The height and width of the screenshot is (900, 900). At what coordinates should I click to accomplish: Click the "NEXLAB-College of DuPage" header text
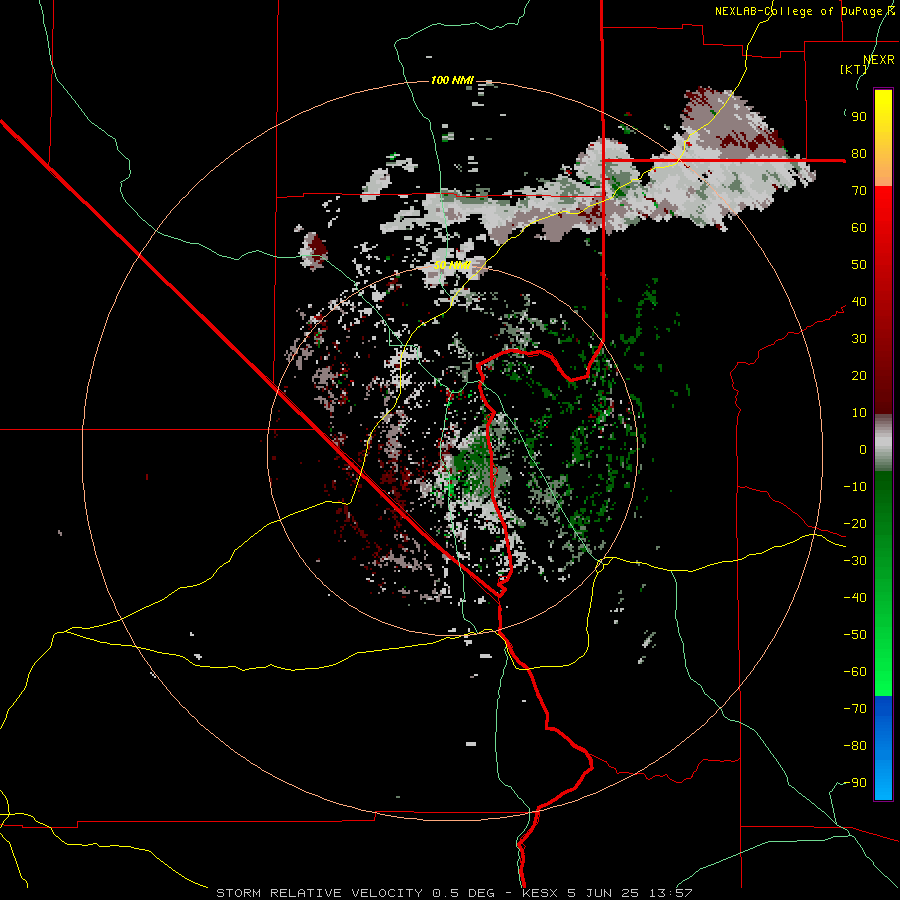[x=801, y=11]
